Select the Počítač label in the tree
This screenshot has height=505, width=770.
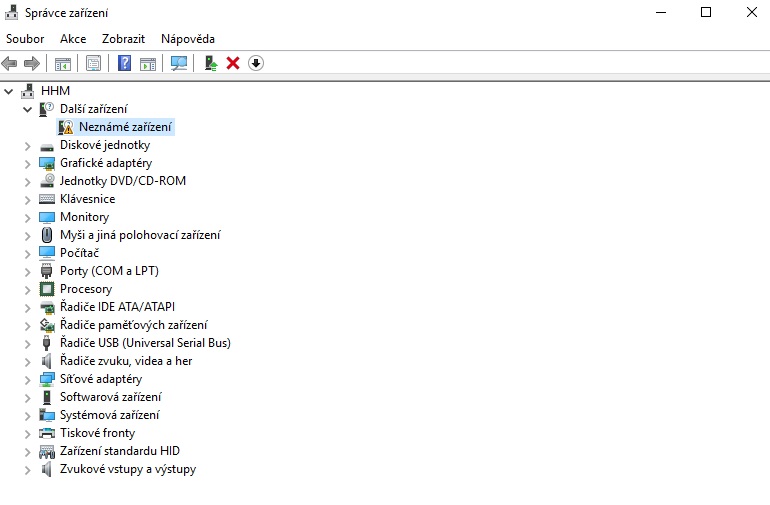80,253
